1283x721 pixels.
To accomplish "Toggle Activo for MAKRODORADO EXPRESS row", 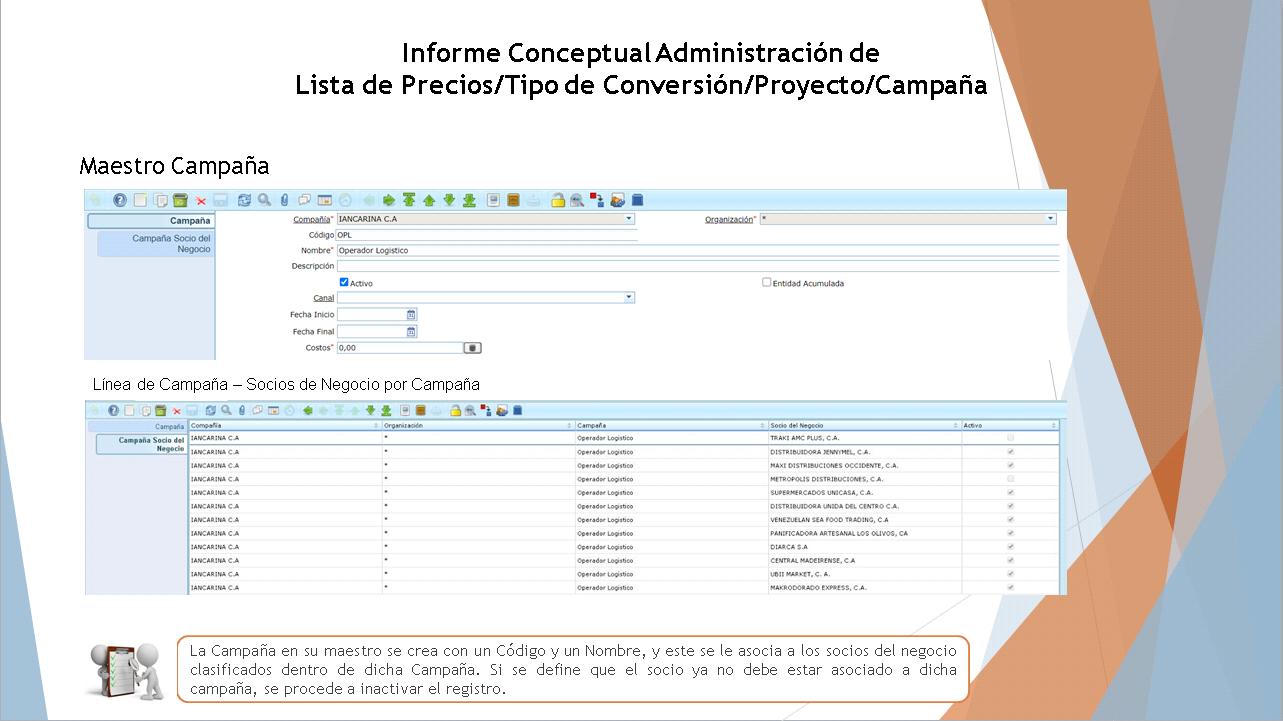I will tap(1010, 587).
